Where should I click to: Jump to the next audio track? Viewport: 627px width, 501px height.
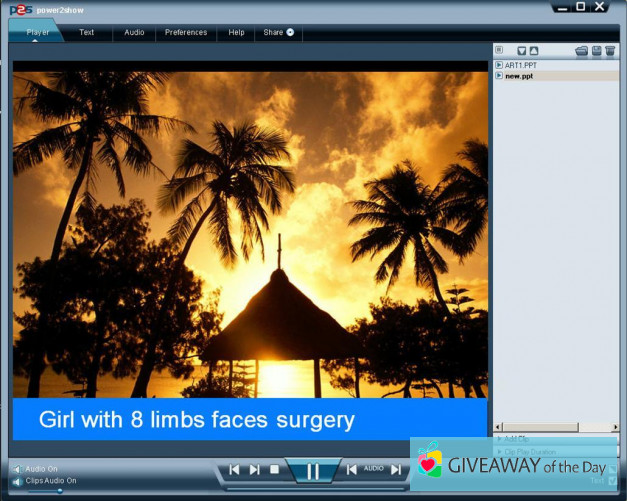[x=396, y=469]
